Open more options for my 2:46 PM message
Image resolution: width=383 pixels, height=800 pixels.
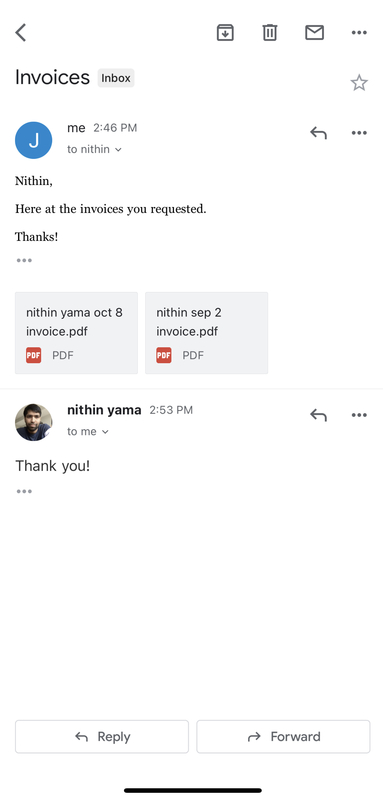359,133
